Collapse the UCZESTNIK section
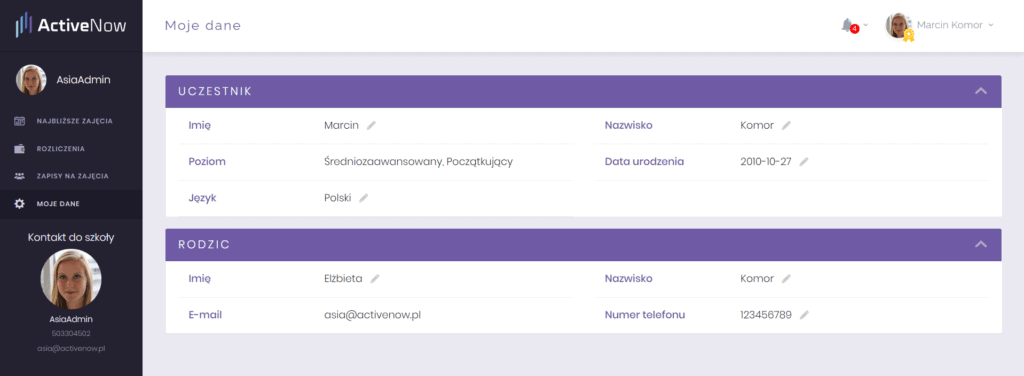 coord(980,91)
